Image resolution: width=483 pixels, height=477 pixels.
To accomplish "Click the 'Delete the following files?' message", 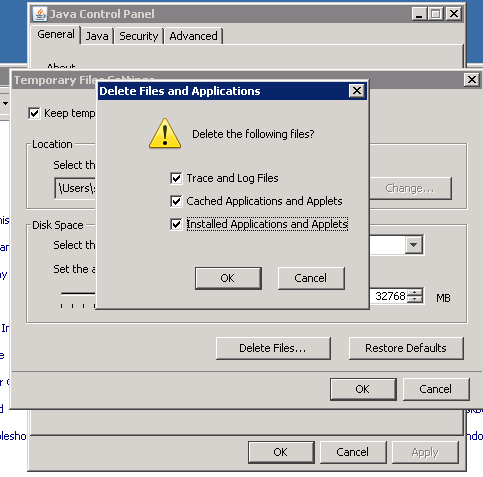I will point(253,134).
